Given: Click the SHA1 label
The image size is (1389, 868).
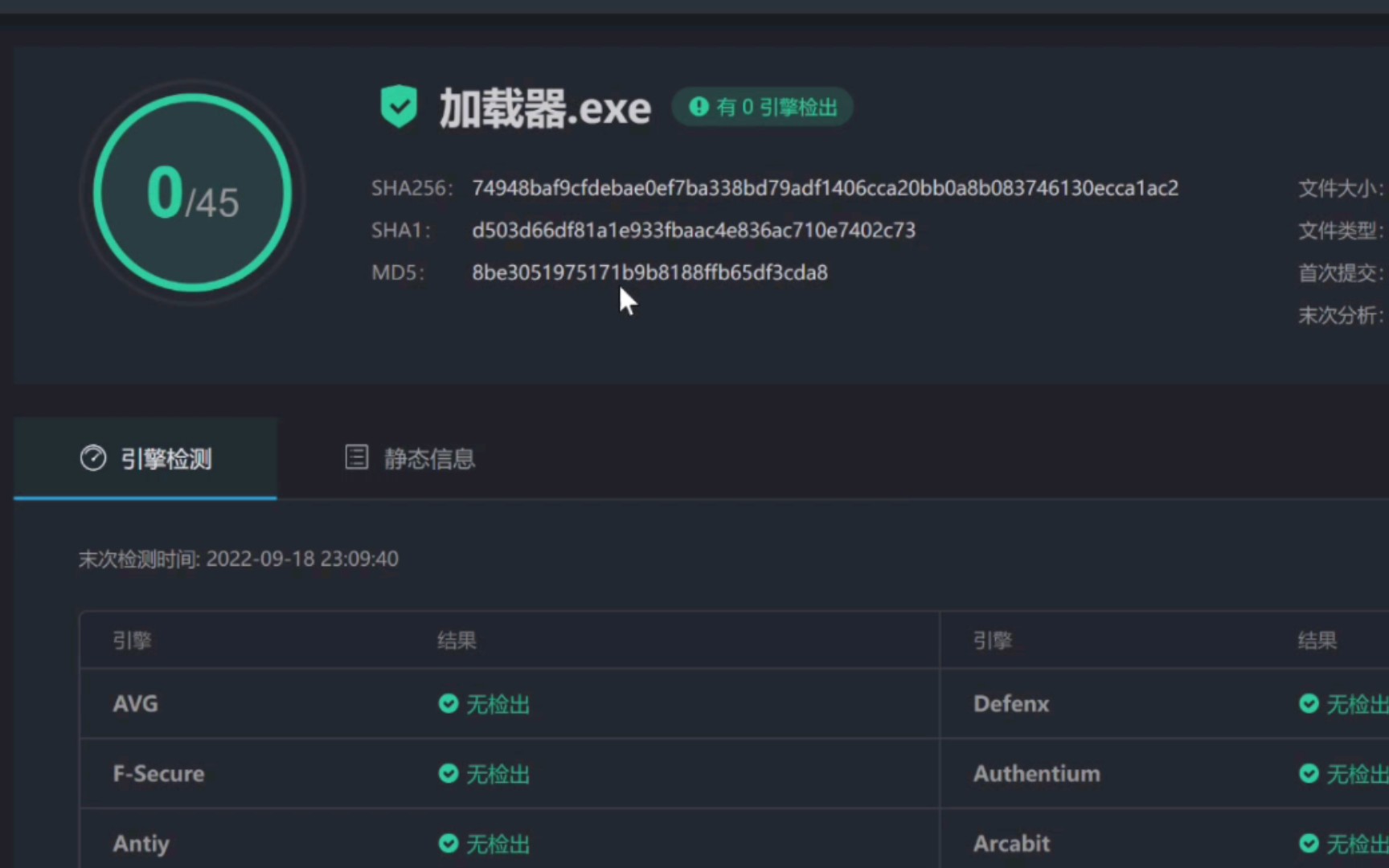Looking at the screenshot, I should click(x=400, y=231).
